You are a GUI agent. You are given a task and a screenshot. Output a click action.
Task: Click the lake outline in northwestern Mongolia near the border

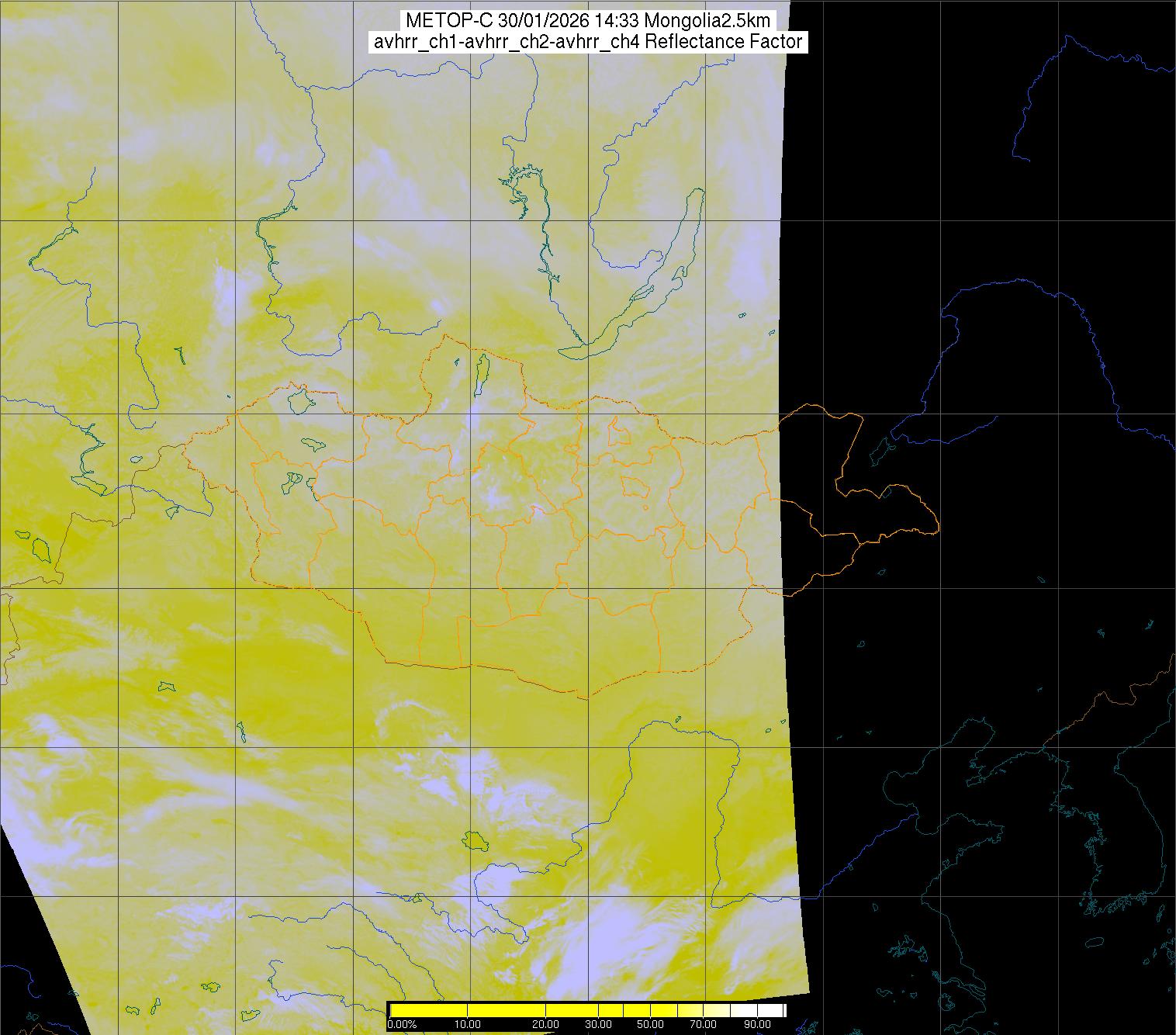[x=299, y=400]
